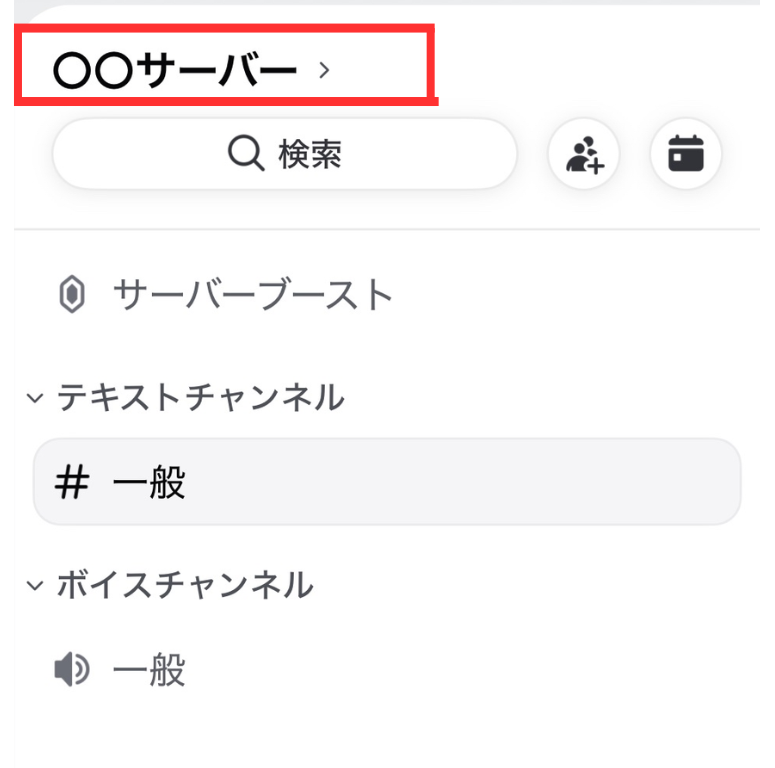Image resolution: width=775 pixels, height=768 pixels.
Task: Open the サーバーブースト link
Action: click(253, 296)
